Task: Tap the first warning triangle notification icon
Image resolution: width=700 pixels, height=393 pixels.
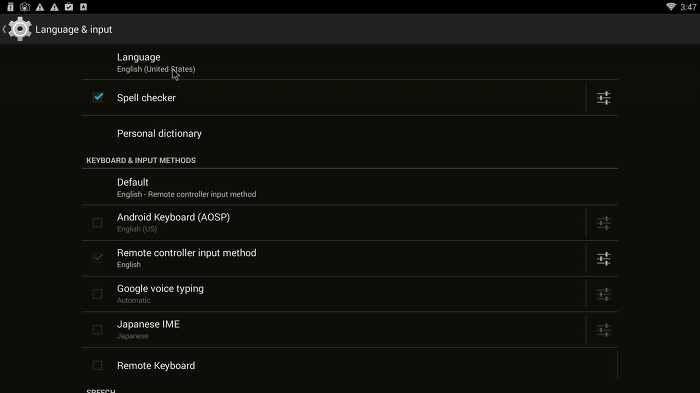Action: click(40, 7)
